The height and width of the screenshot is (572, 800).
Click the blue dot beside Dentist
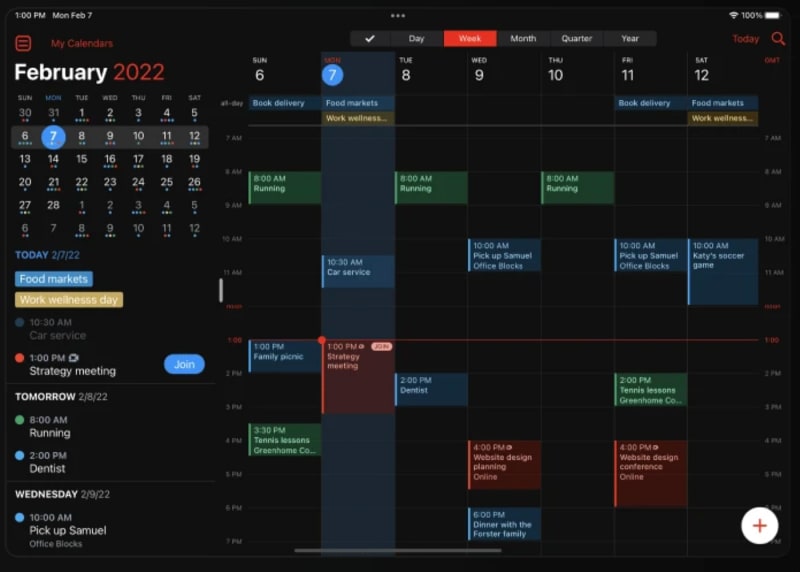(19, 456)
